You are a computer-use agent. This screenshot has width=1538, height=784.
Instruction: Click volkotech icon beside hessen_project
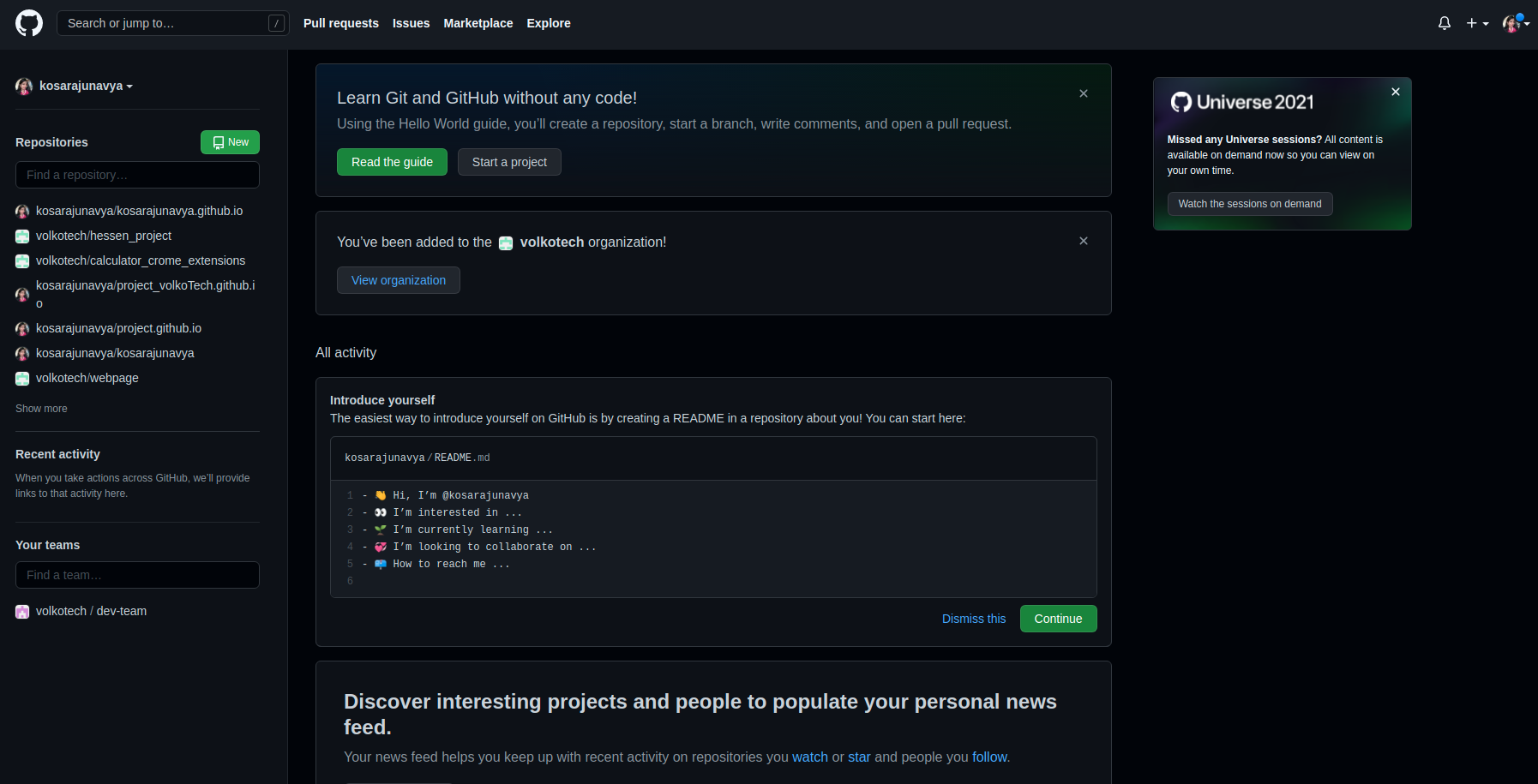22,236
